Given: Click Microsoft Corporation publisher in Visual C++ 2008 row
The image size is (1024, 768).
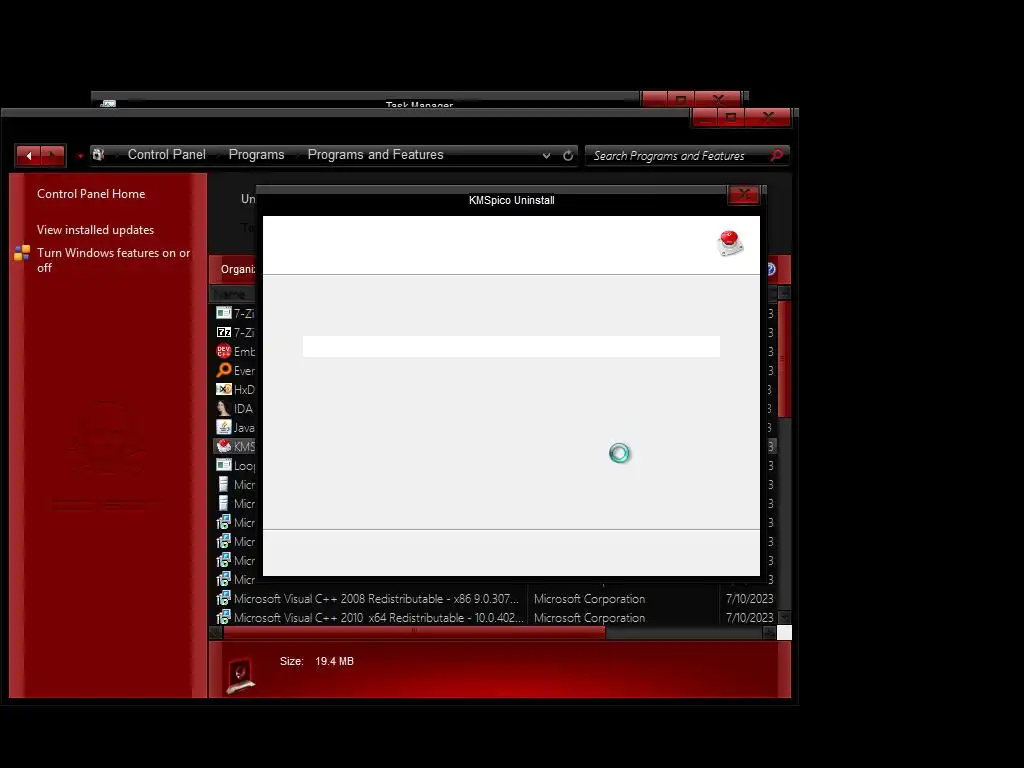Looking at the screenshot, I should click(x=589, y=598).
